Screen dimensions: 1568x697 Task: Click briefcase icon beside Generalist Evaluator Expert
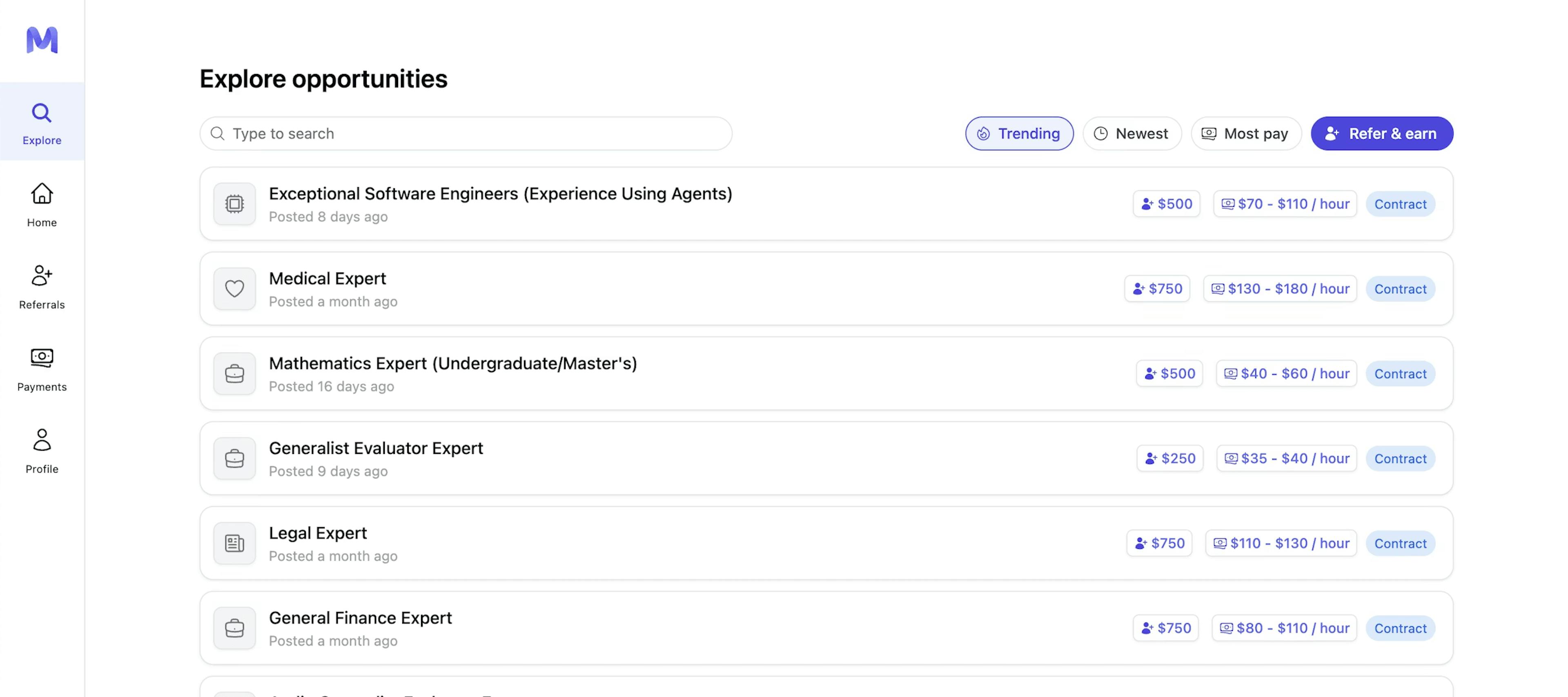(x=234, y=458)
